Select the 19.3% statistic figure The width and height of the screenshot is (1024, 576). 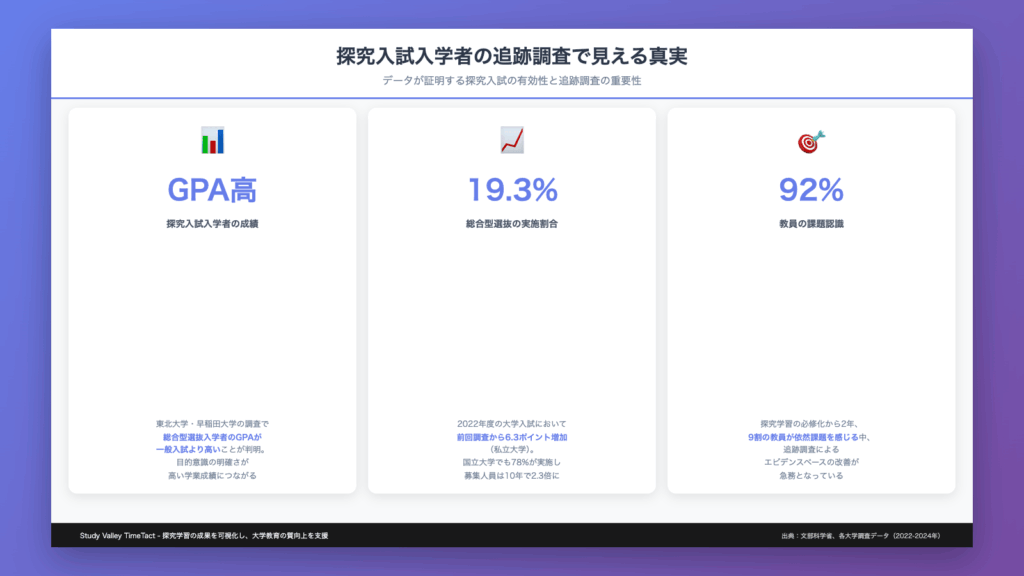(512, 189)
